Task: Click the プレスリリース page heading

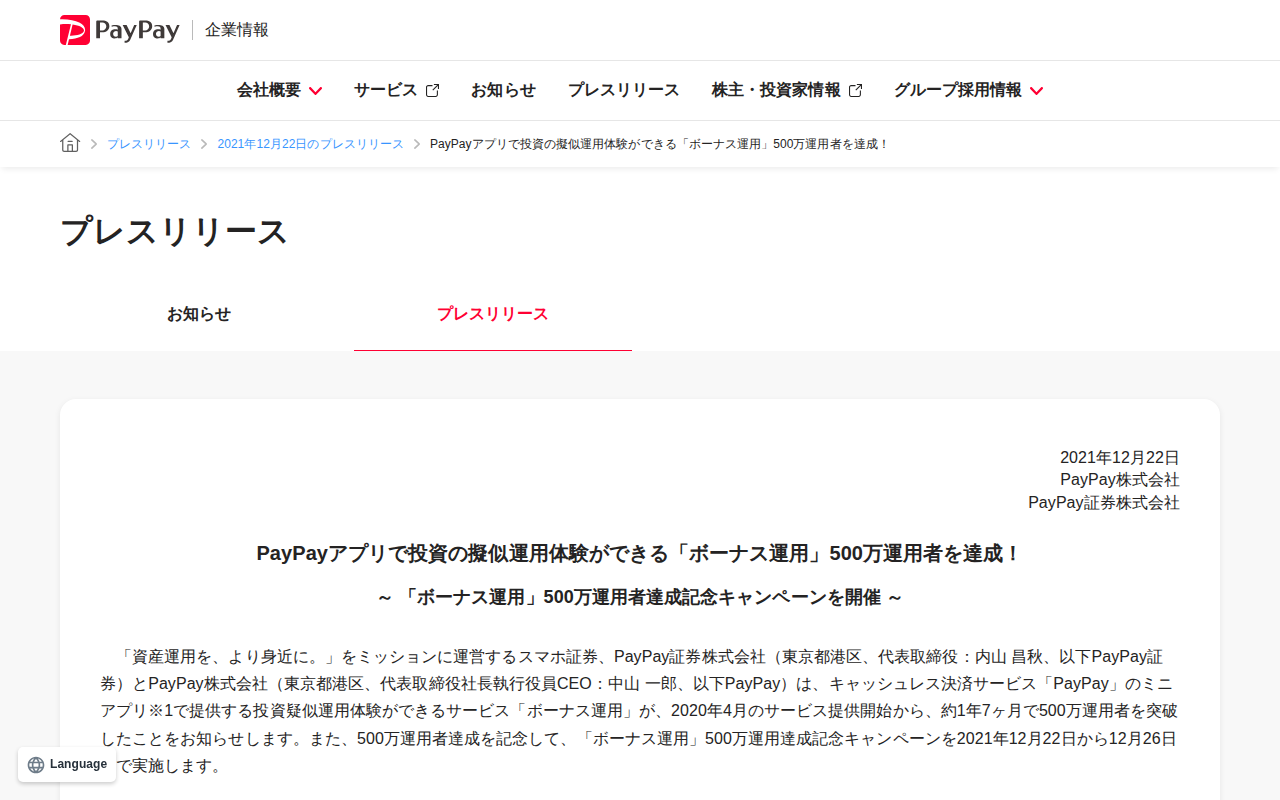Action: pos(174,231)
